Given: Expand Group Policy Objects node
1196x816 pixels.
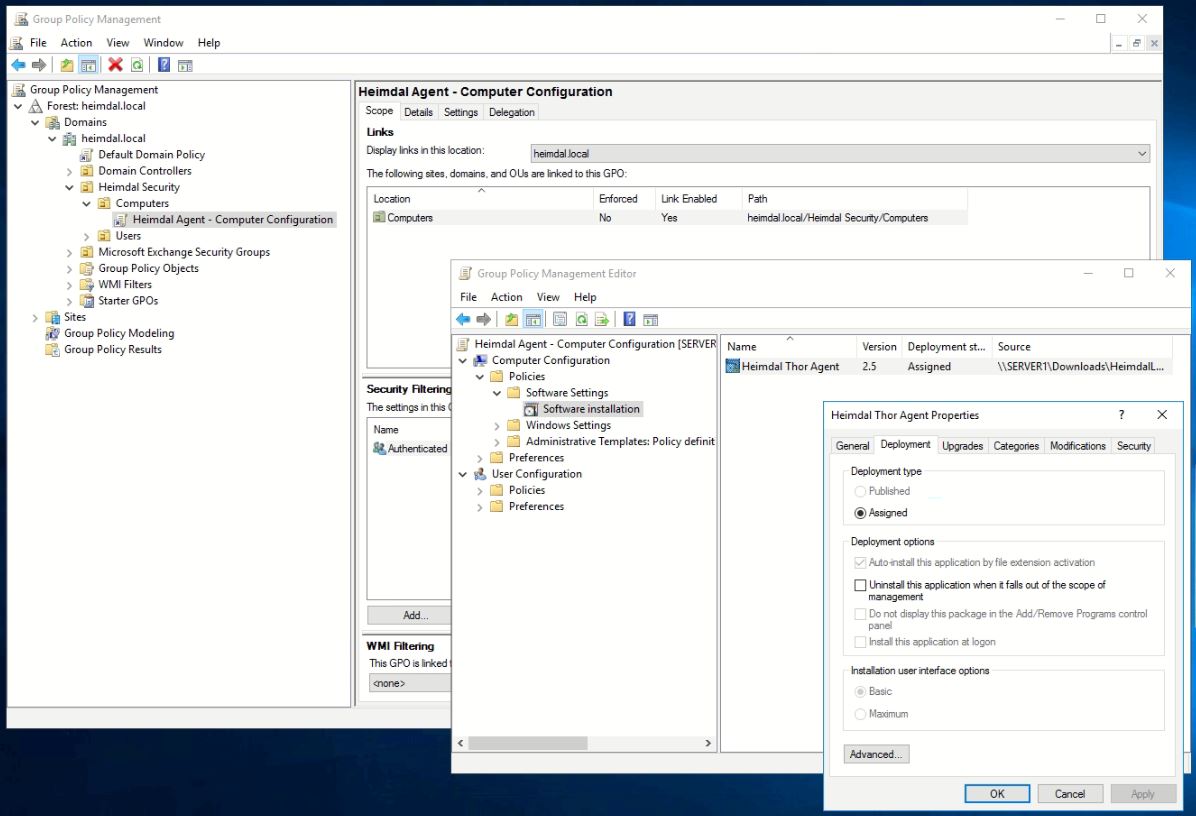Looking at the screenshot, I should click(69, 269).
